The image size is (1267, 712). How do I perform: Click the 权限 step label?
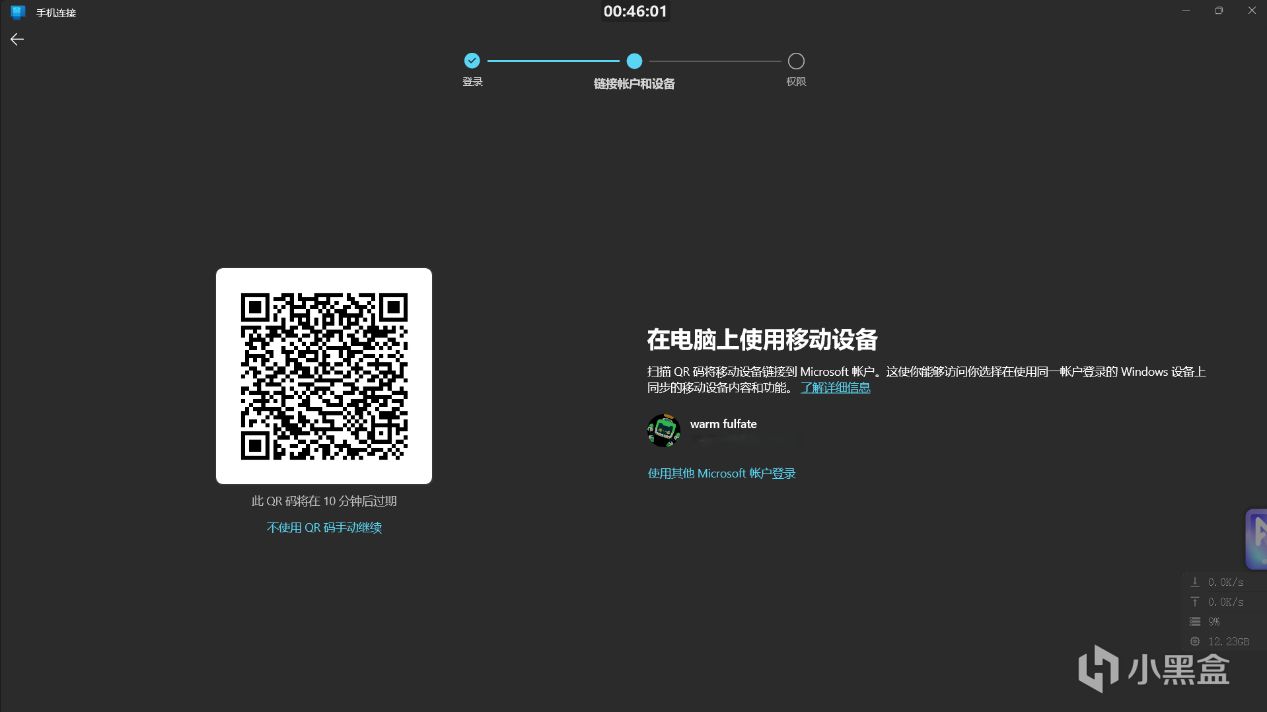coord(796,82)
